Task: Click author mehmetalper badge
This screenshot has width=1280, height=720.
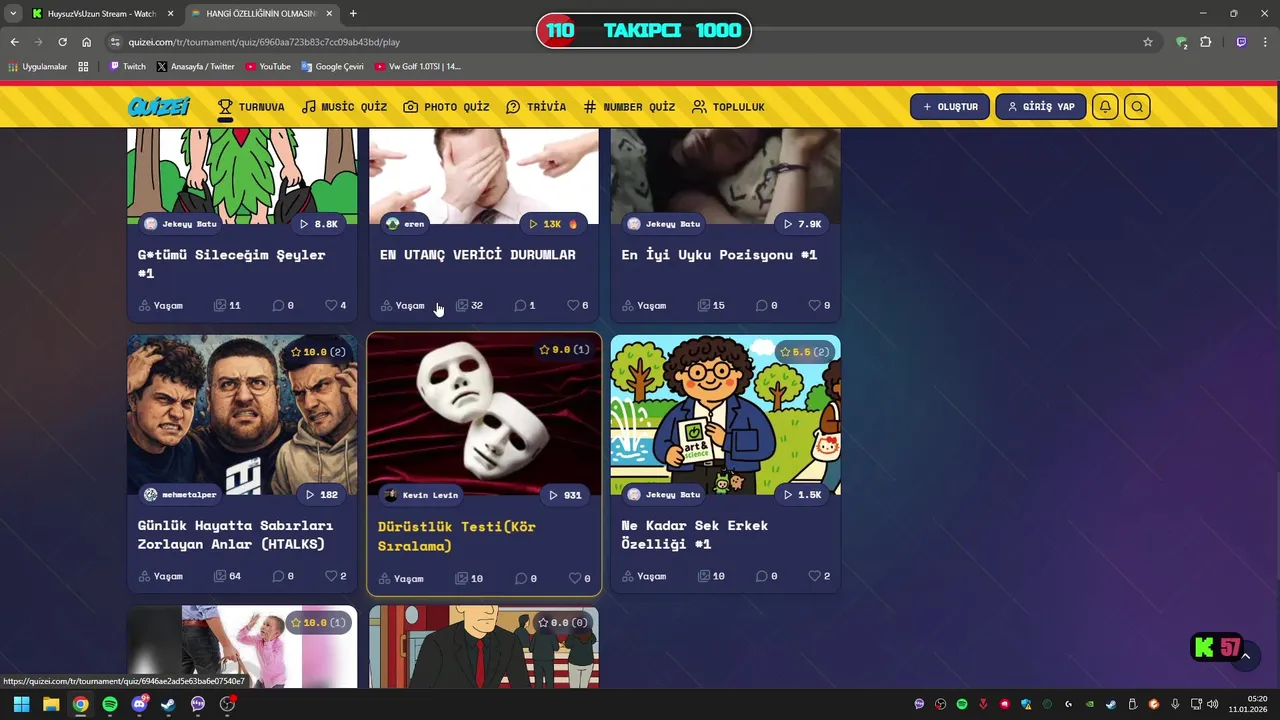Action: click(179, 495)
